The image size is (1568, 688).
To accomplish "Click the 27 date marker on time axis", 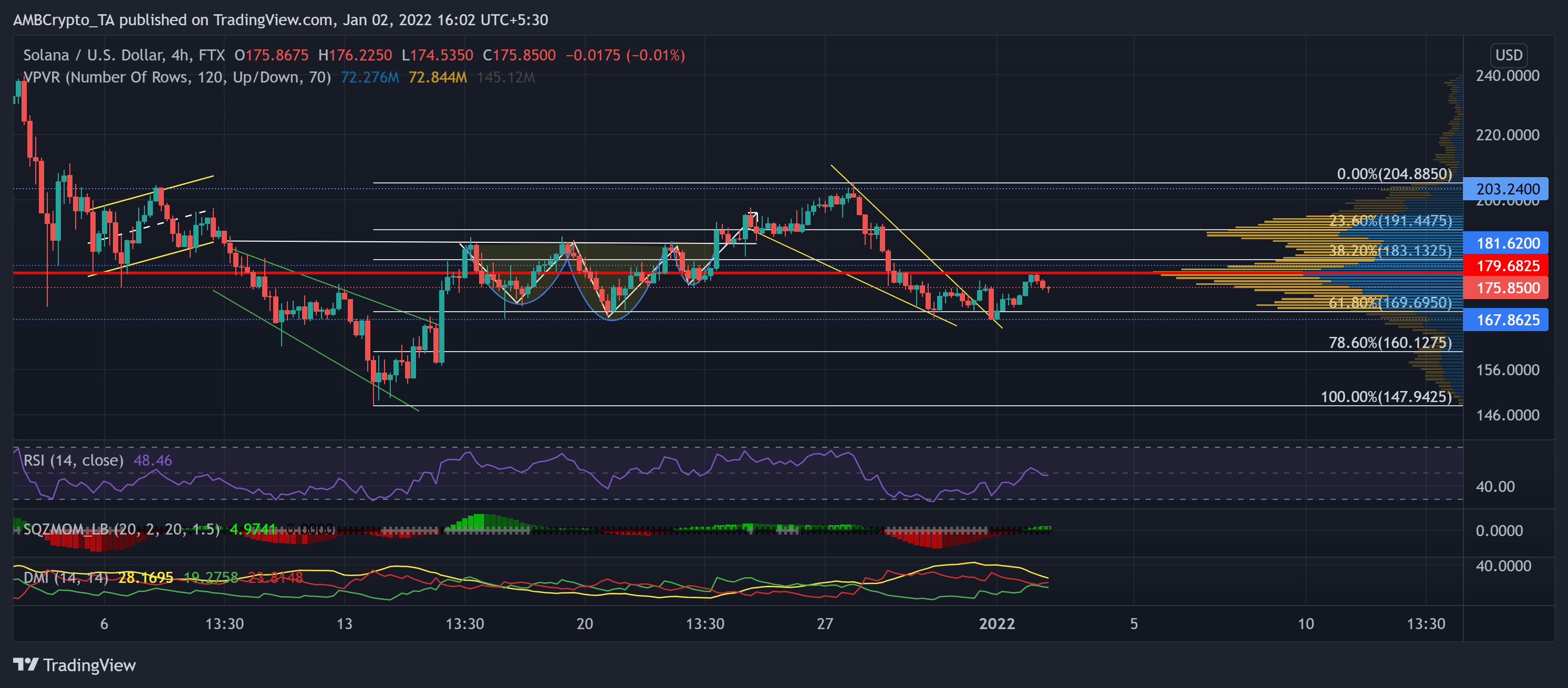I will pos(824,624).
